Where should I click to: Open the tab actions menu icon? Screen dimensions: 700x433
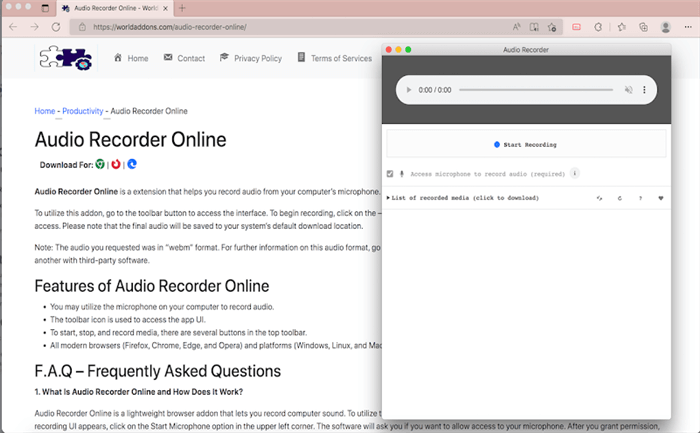pos(45,8)
